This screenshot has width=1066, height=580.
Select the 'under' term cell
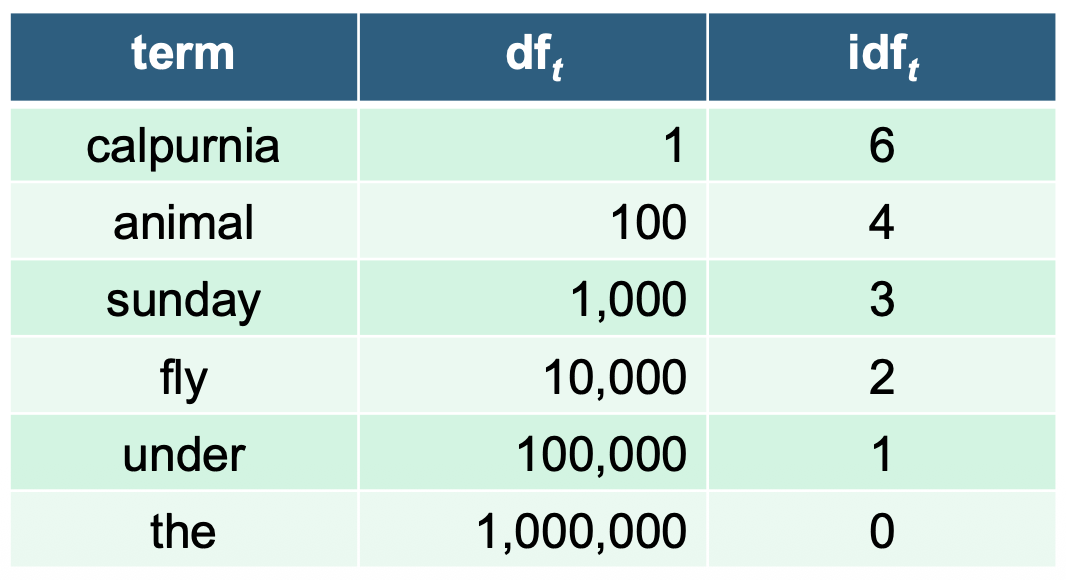(x=183, y=455)
